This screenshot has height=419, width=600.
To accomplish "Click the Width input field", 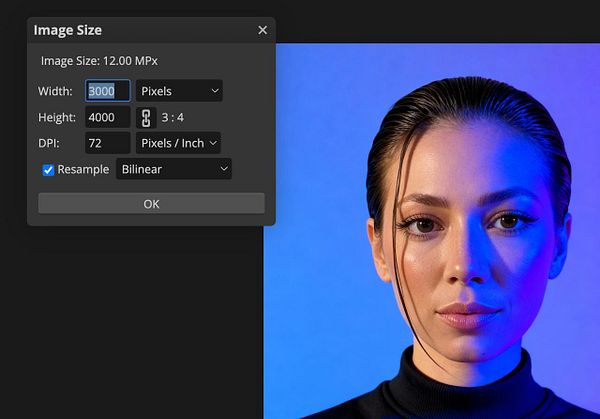I will click(x=108, y=91).
